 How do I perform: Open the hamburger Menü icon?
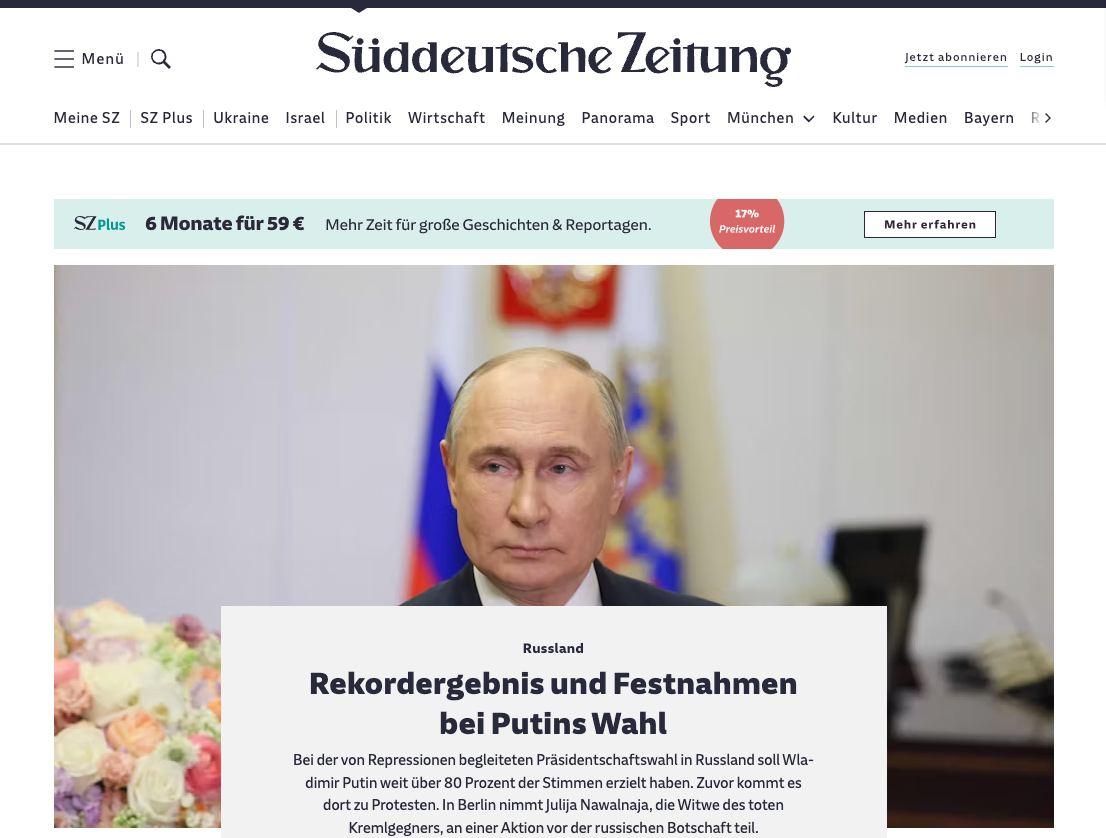tap(63, 59)
